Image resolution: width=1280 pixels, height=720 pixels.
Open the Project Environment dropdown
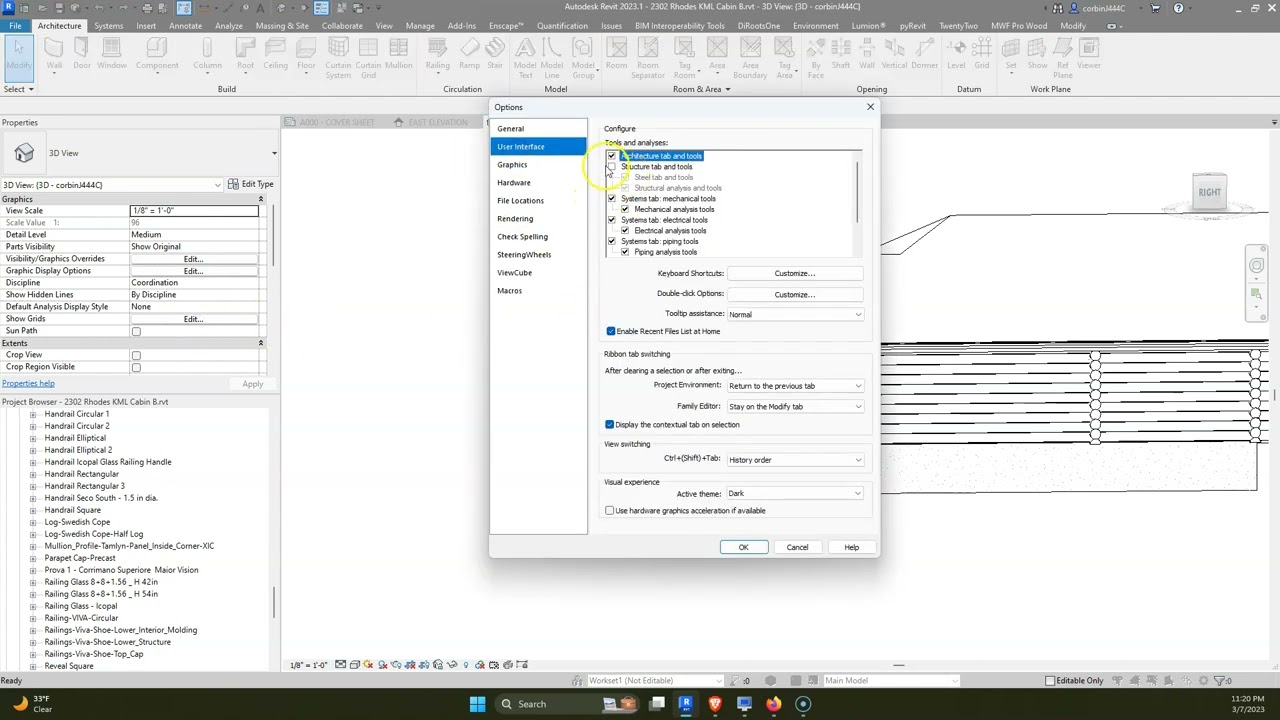[795, 386]
